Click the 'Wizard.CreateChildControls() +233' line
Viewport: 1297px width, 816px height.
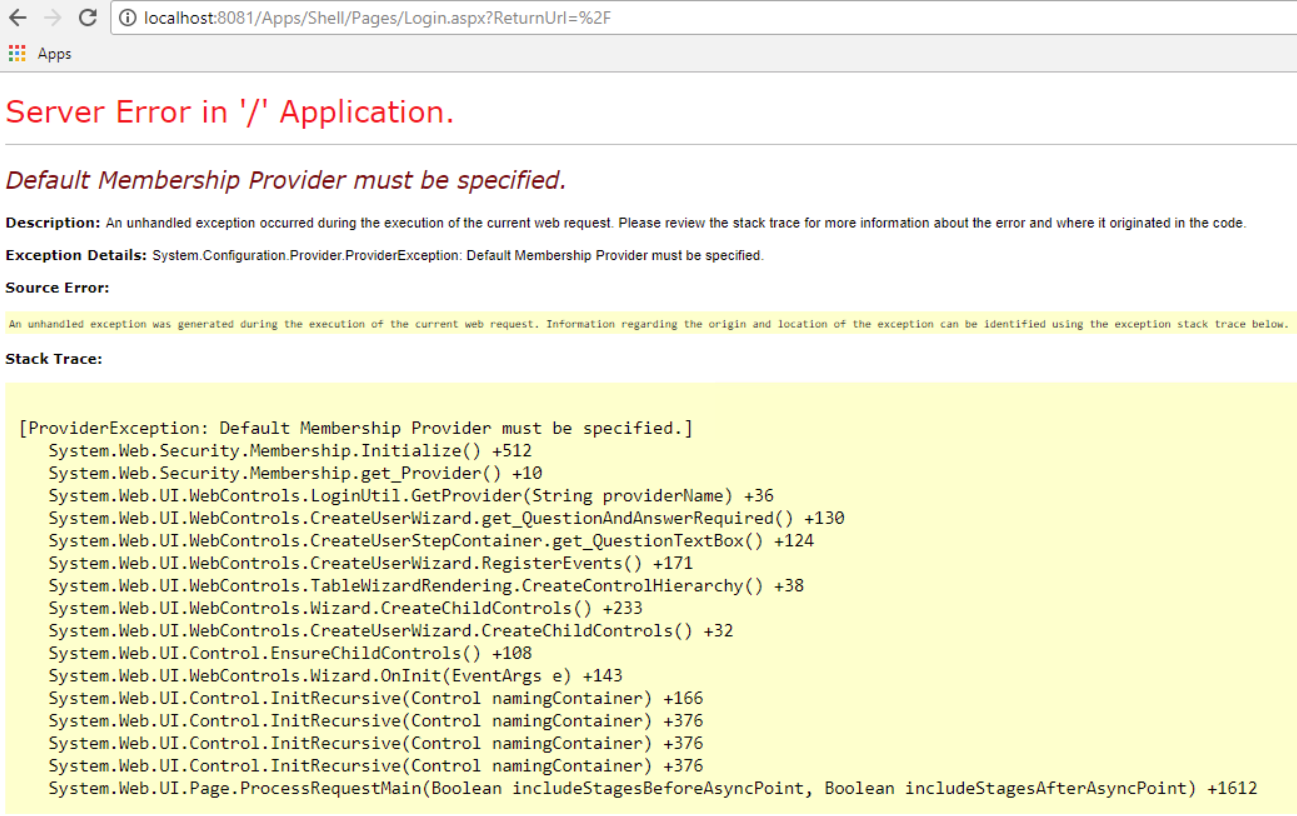[x=345, y=608]
